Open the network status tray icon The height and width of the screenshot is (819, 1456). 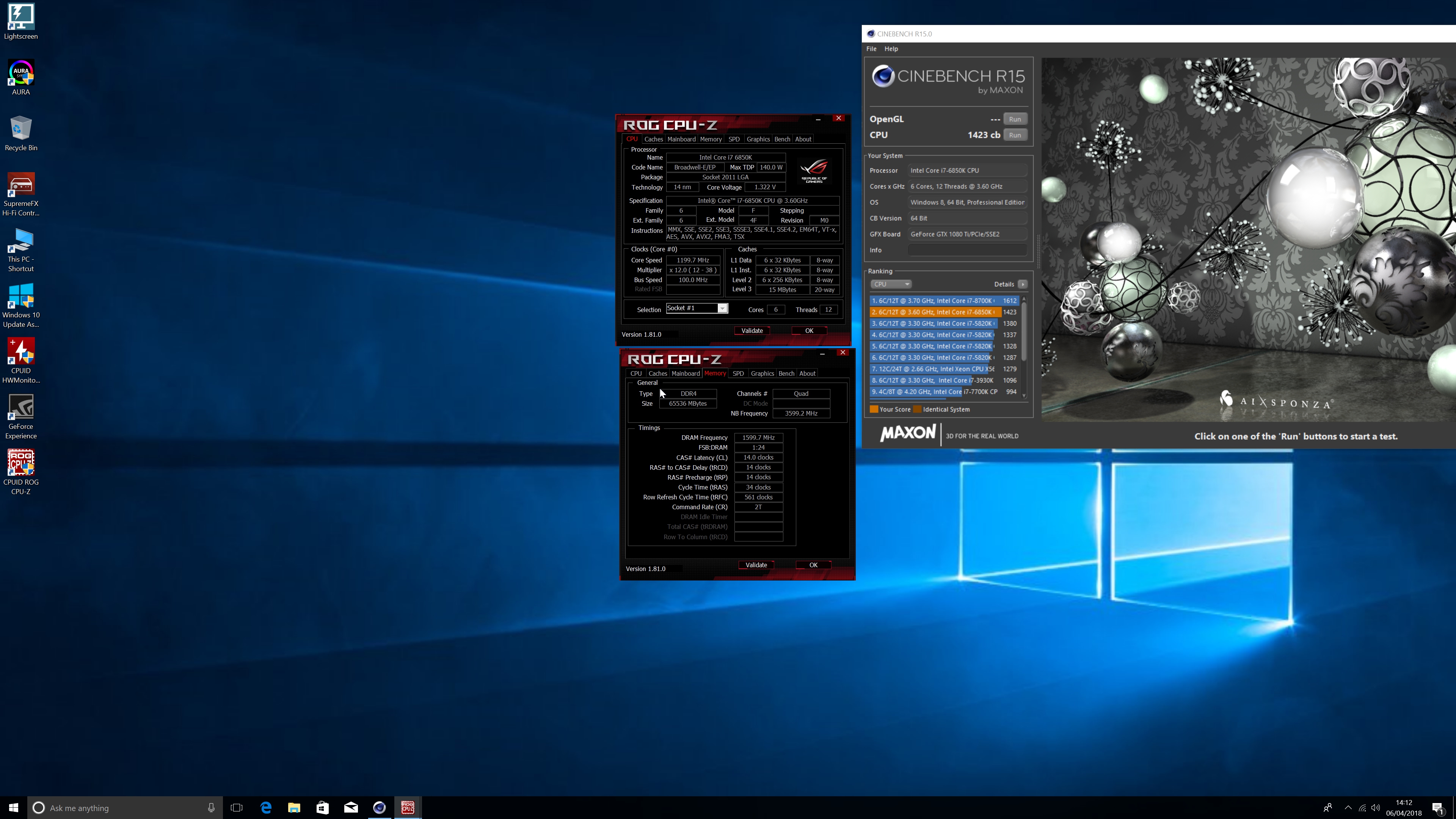1362,808
